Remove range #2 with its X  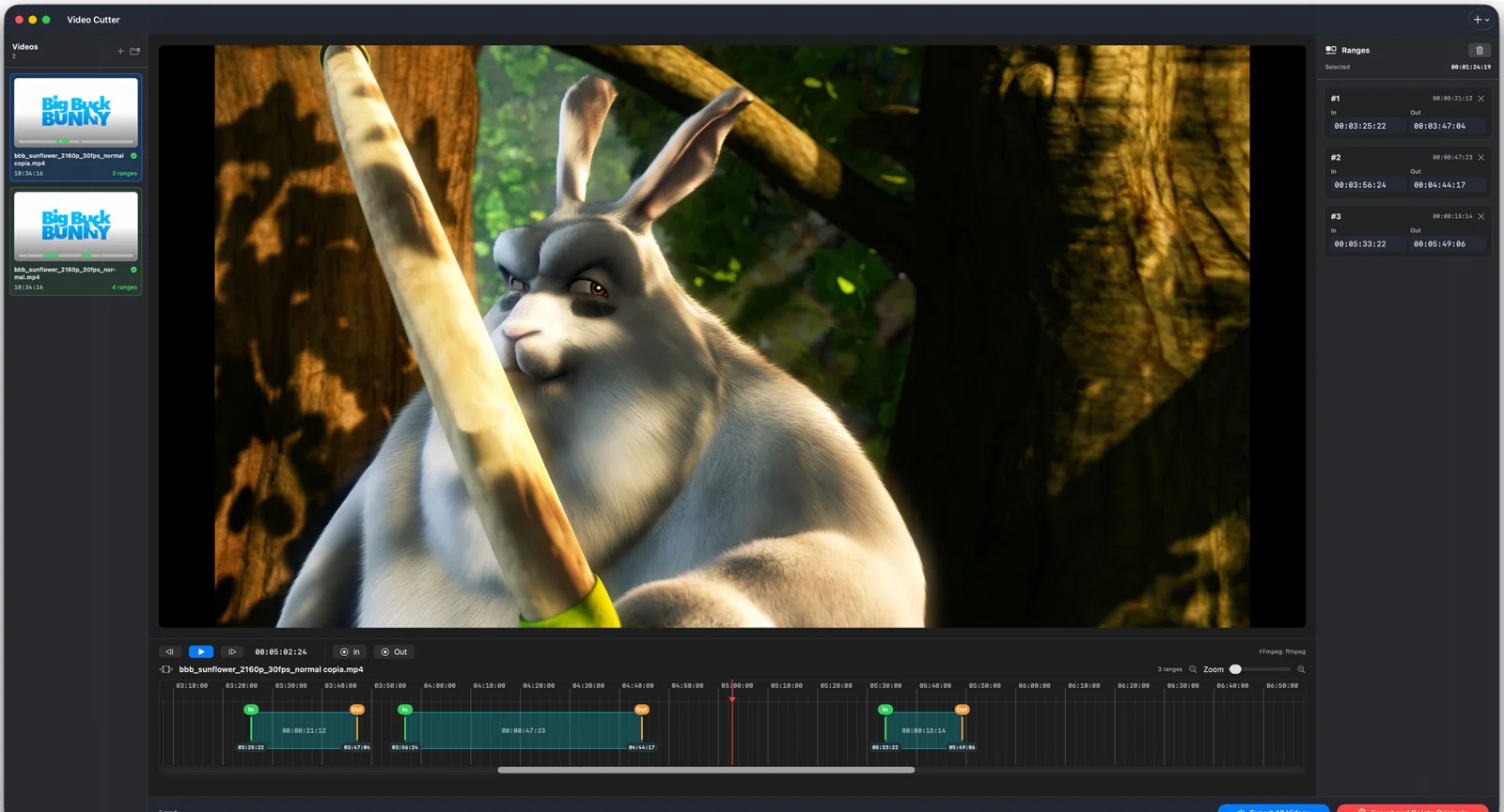[1481, 157]
